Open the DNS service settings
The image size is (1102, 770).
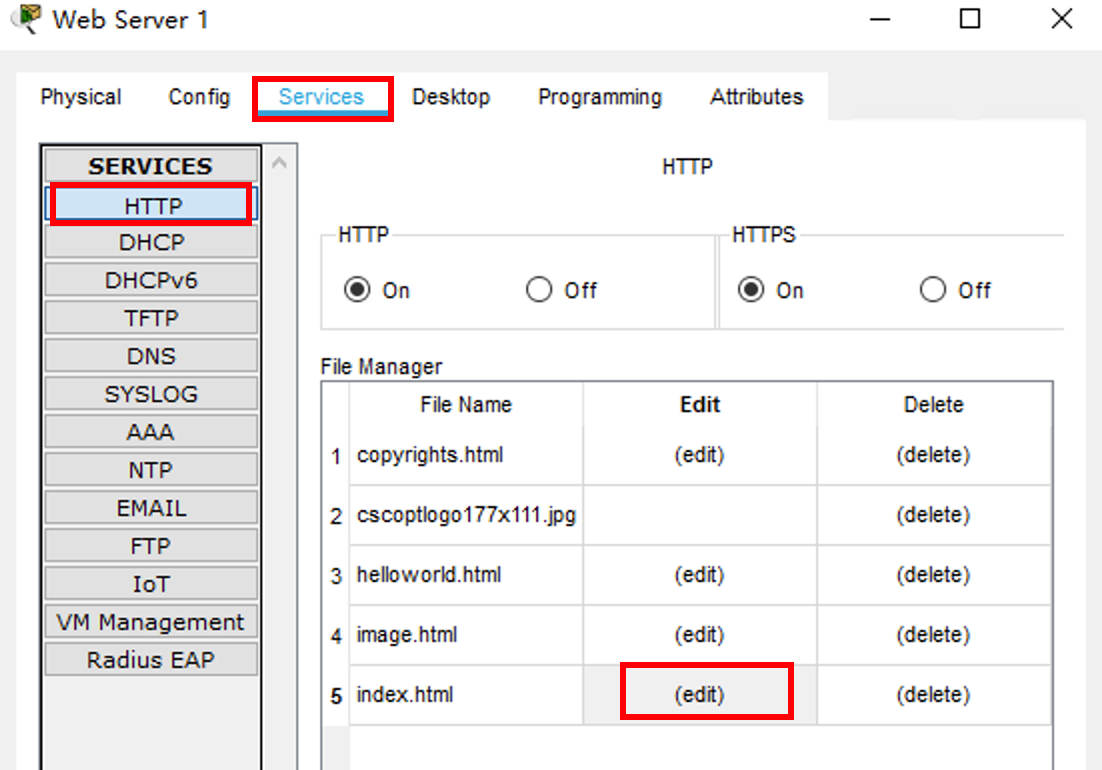coord(151,356)
